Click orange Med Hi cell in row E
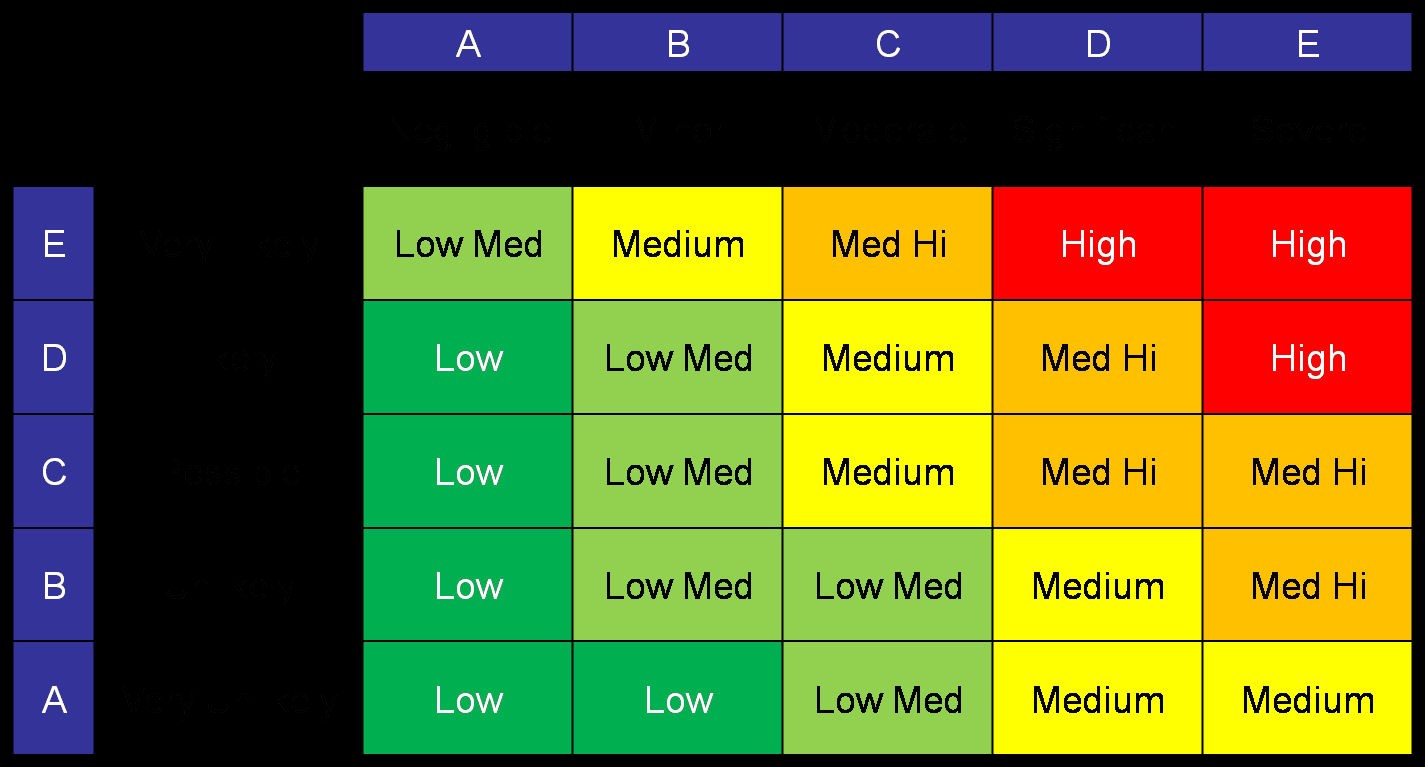1425x767 pixels. tap(887, 244)
